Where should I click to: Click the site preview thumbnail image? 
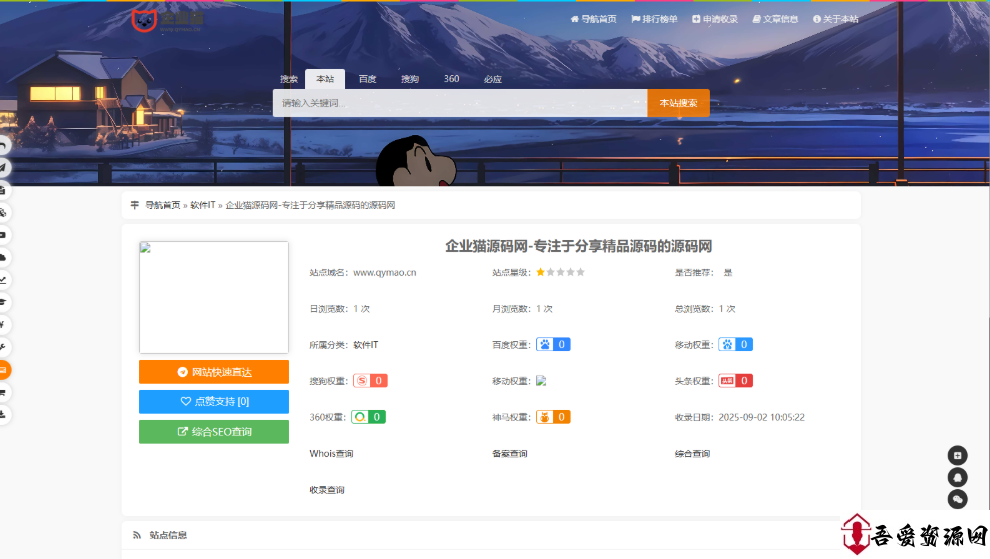[214, 297]
